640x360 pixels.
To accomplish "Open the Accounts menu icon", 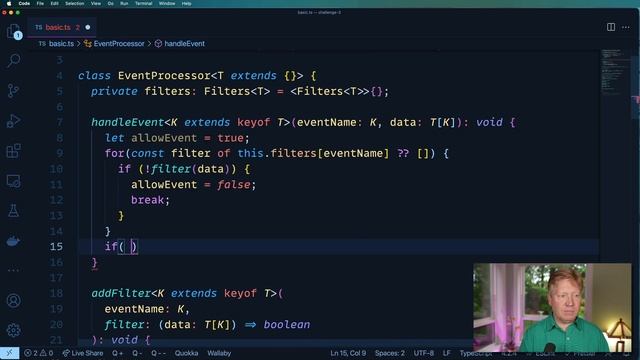I will (x=13, y=300).
